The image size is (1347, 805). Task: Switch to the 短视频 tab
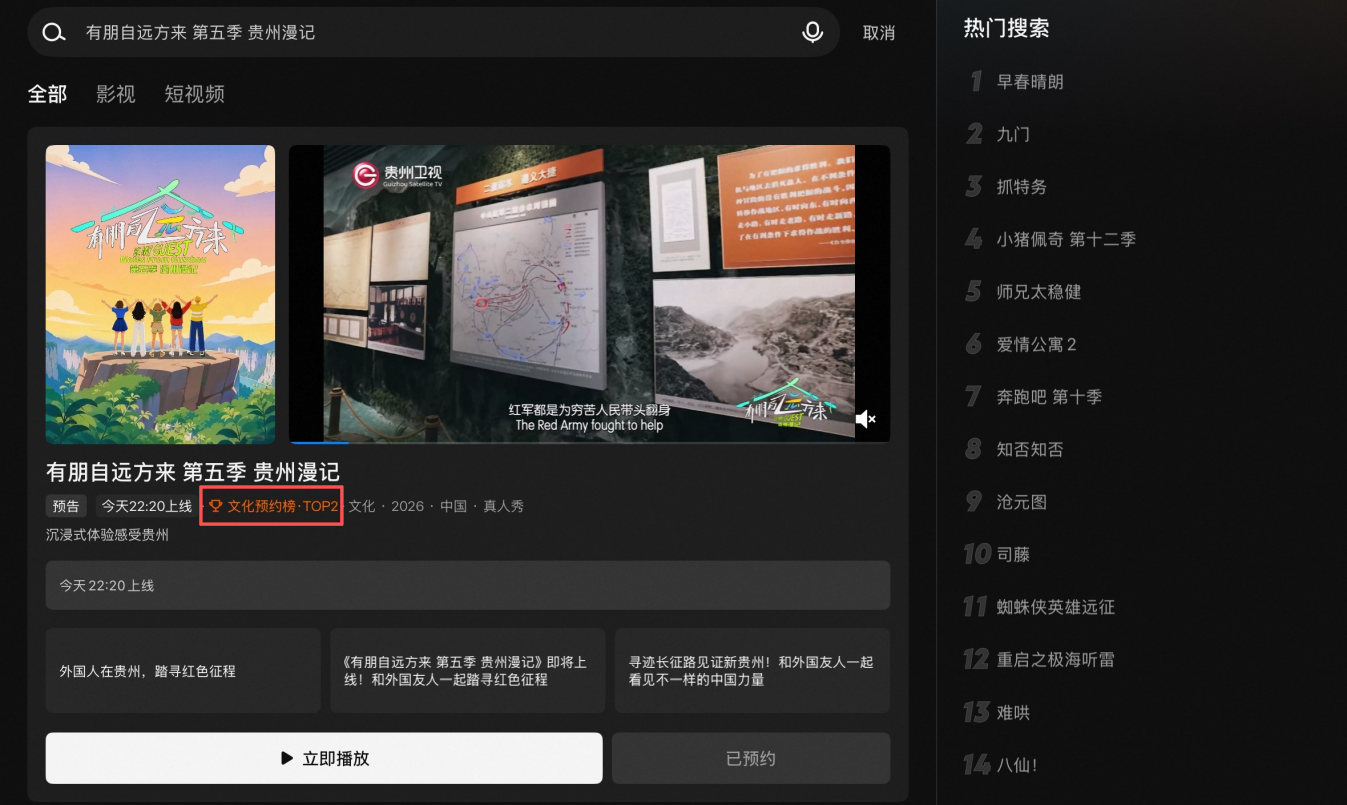click(x=195, y=94)
